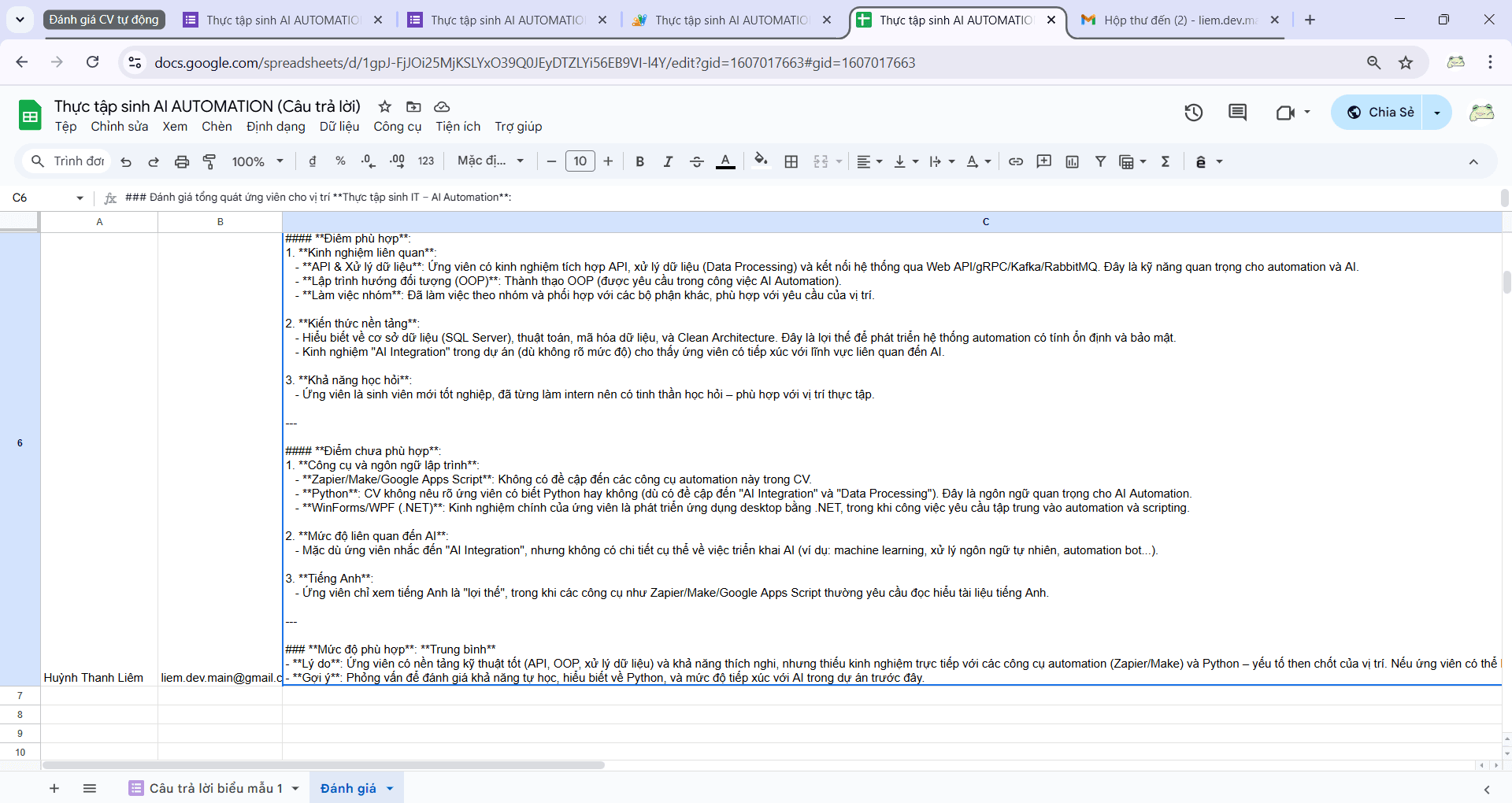This screenshot has height=803, width=1512.
Task: Click the Undo icon in toolbar
Action: (126, 161)
